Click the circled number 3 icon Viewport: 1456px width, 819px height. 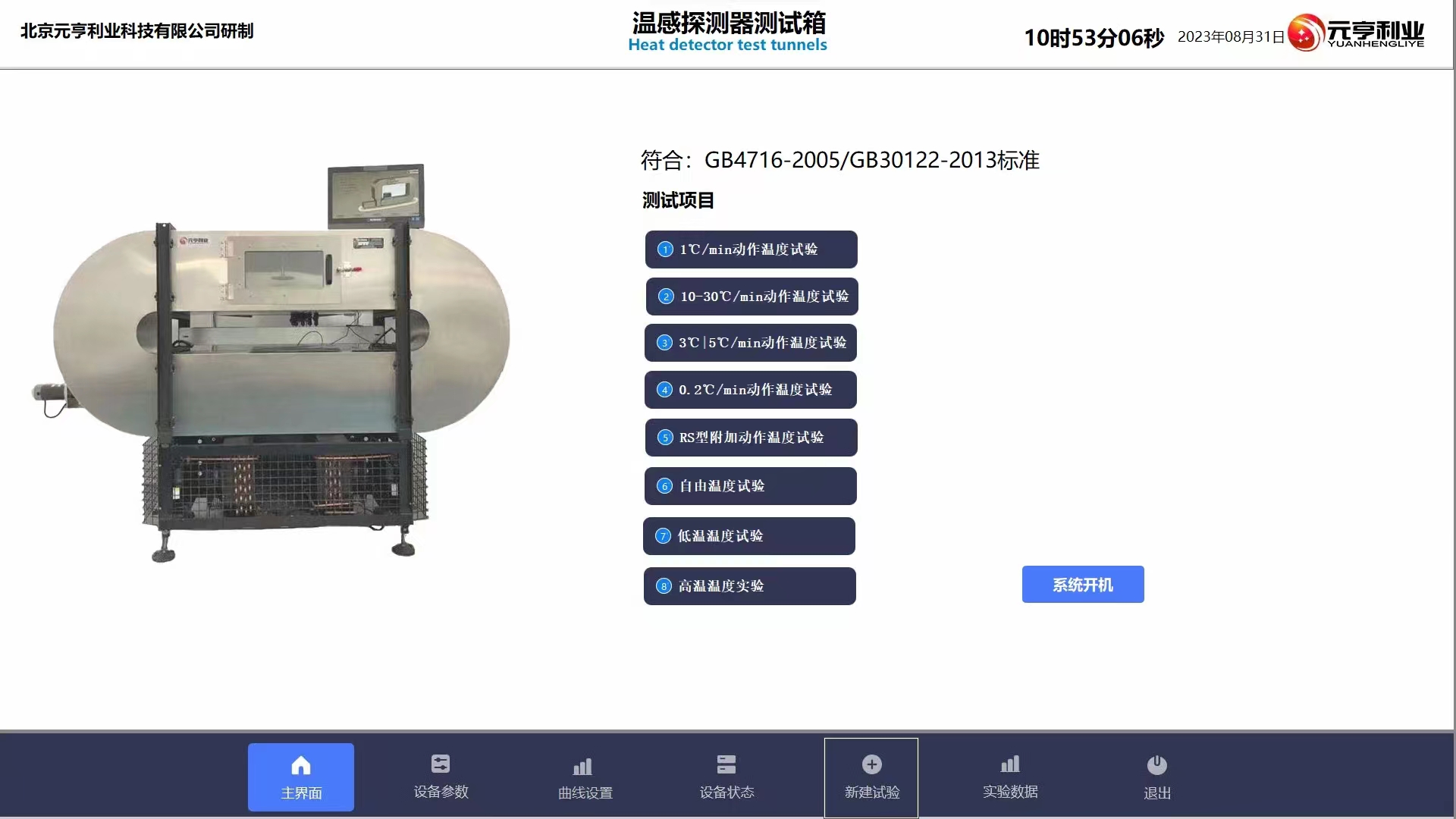[664, 343]
